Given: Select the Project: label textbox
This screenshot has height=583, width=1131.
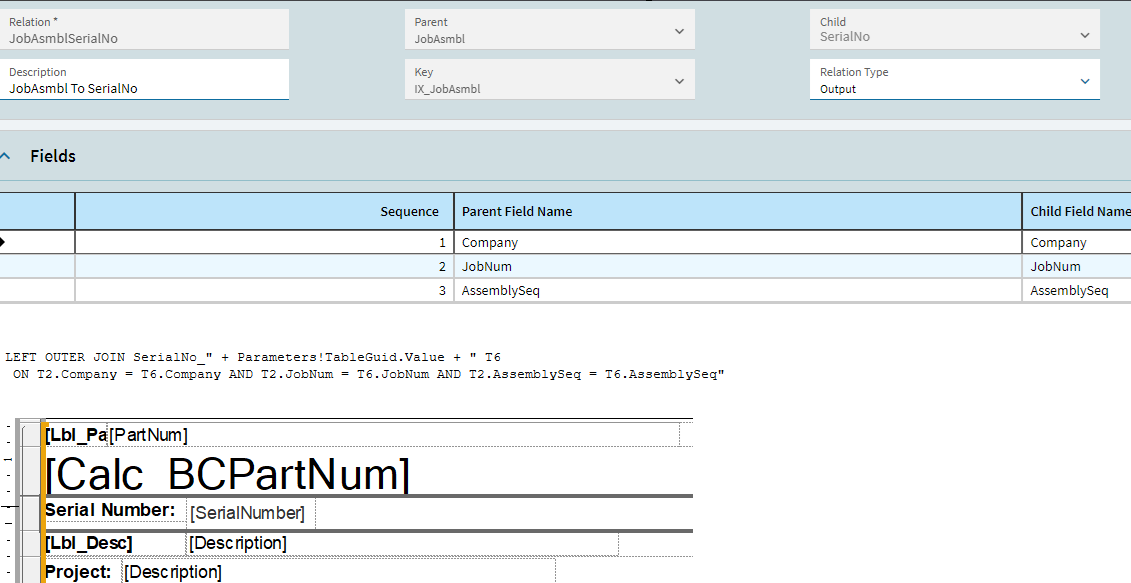Looking at the screenshot, I should [82, 572].
